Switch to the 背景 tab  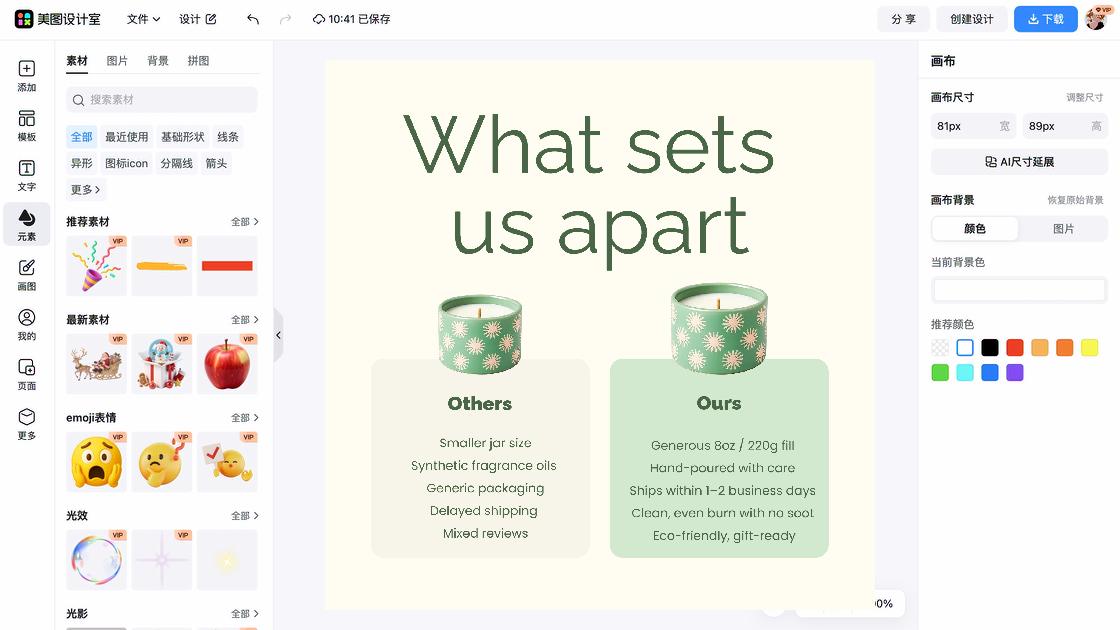158,61
